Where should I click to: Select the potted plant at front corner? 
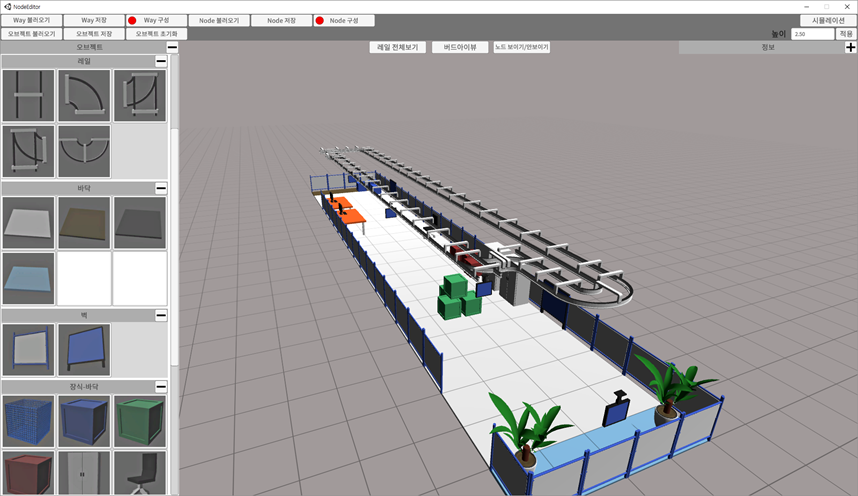point(527,432)
